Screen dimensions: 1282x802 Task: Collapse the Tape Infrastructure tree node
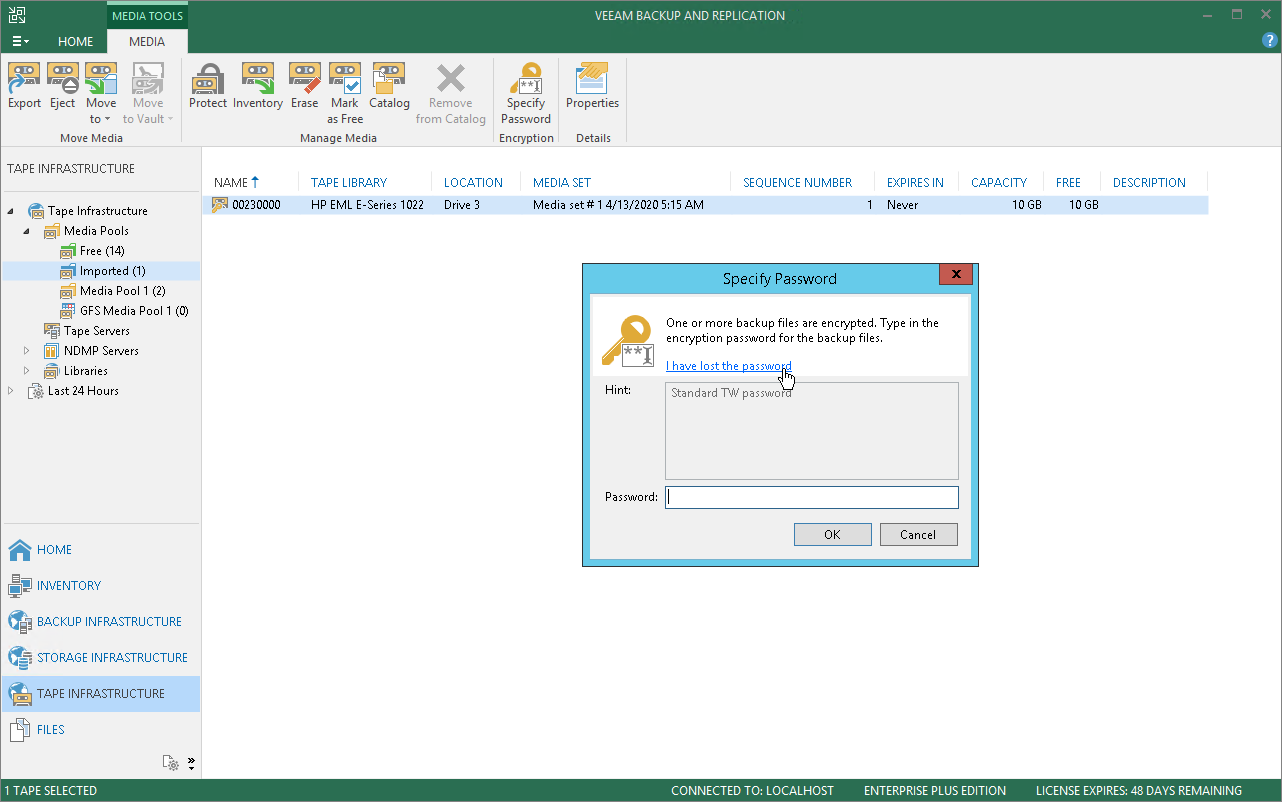click(x=11, y=211)
